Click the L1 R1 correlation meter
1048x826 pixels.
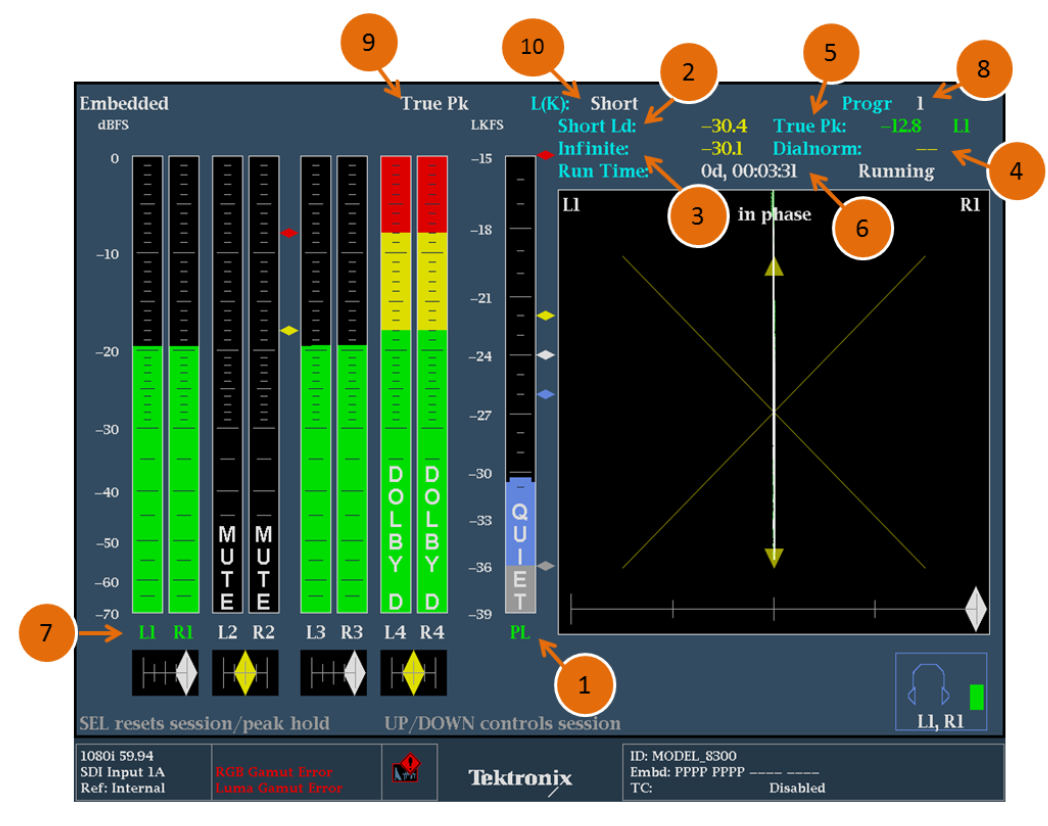(165, 673)
